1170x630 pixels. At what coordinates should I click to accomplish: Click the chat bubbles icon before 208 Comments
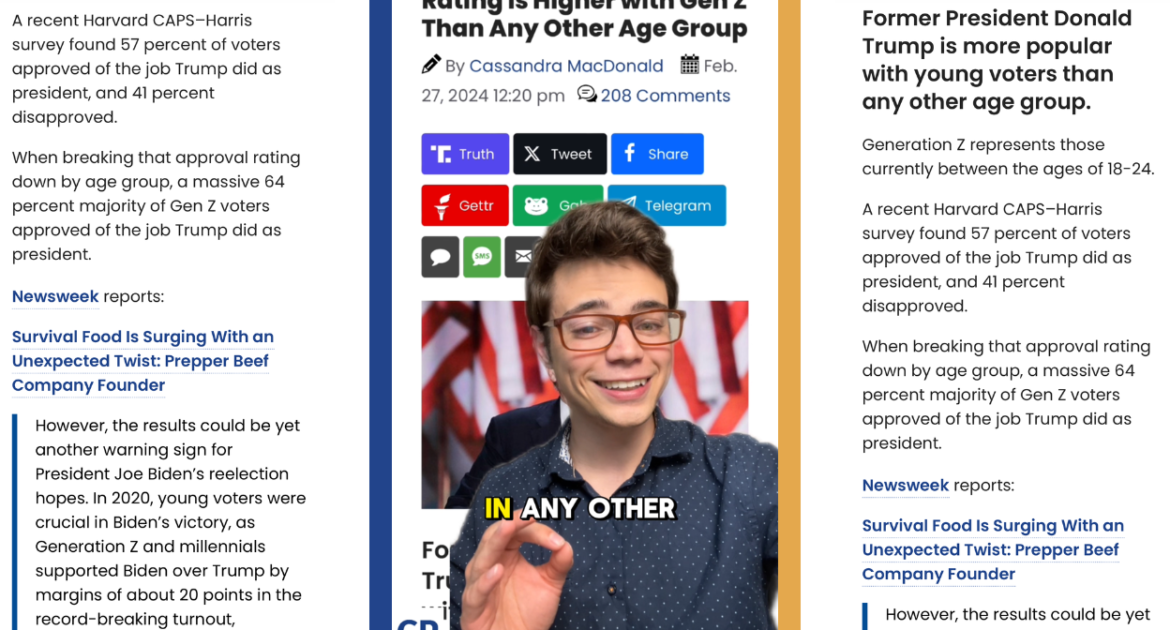pos(586,94)
